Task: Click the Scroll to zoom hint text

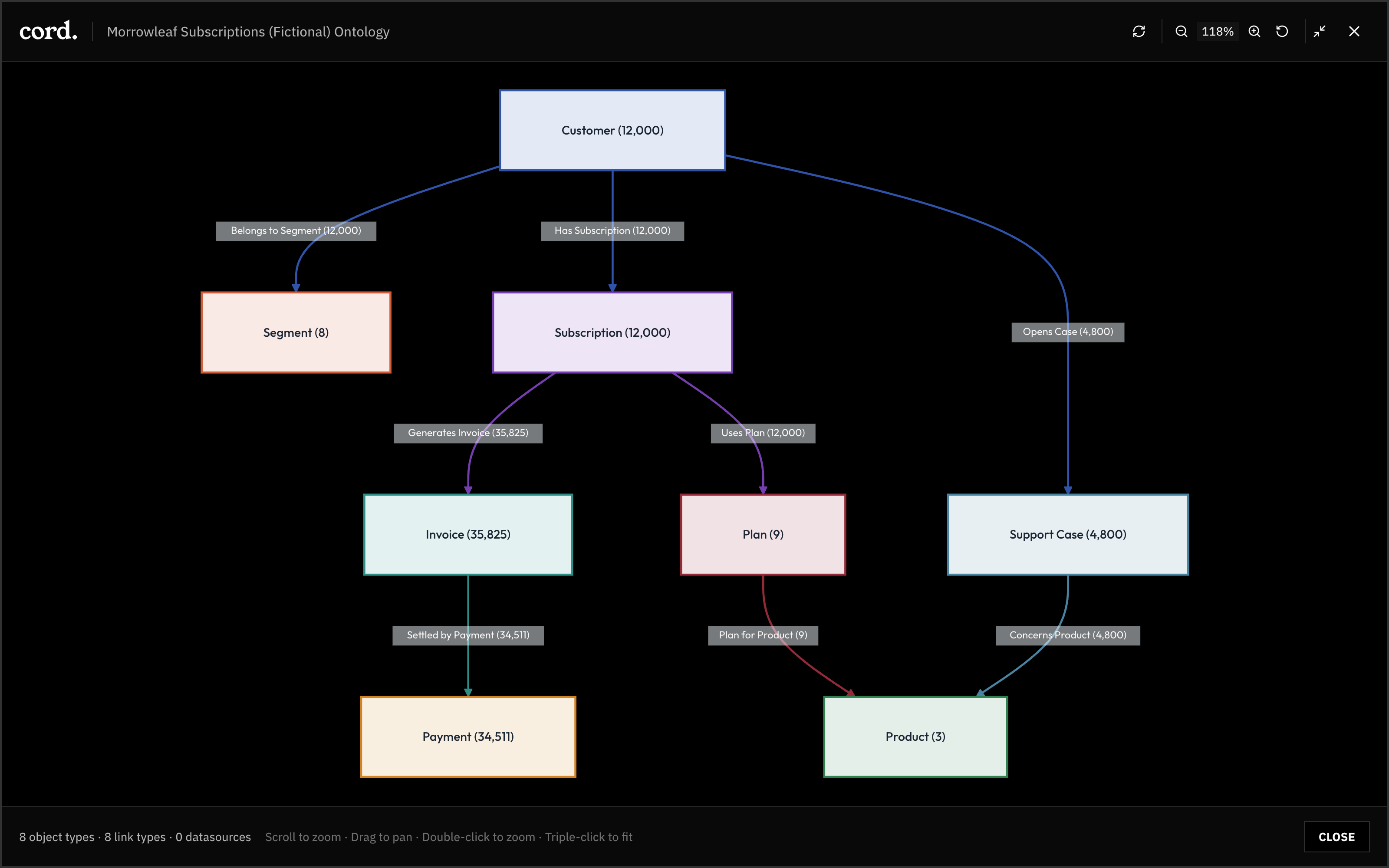Action: 303,837
